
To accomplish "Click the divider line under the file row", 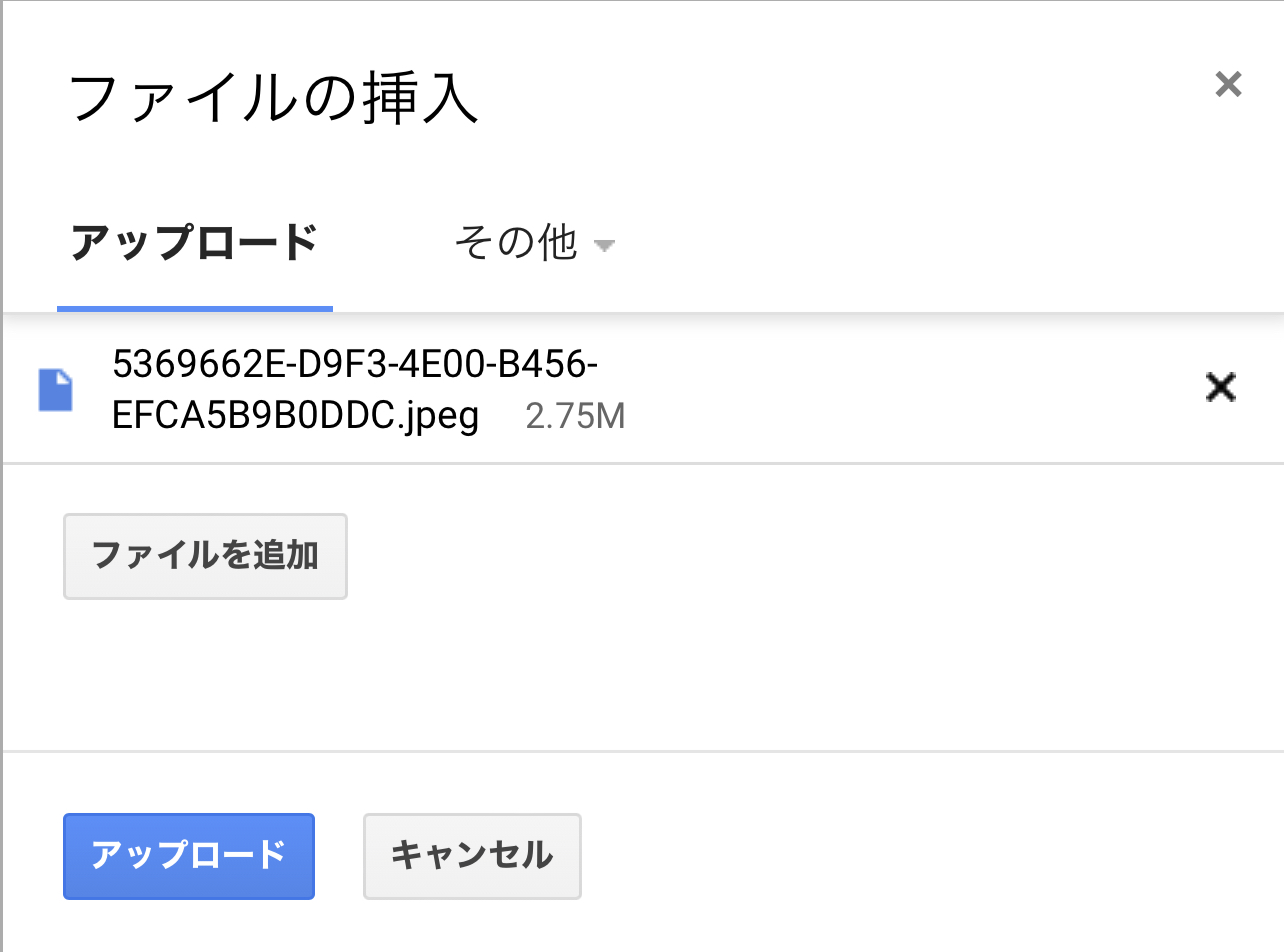I will 640,463.
